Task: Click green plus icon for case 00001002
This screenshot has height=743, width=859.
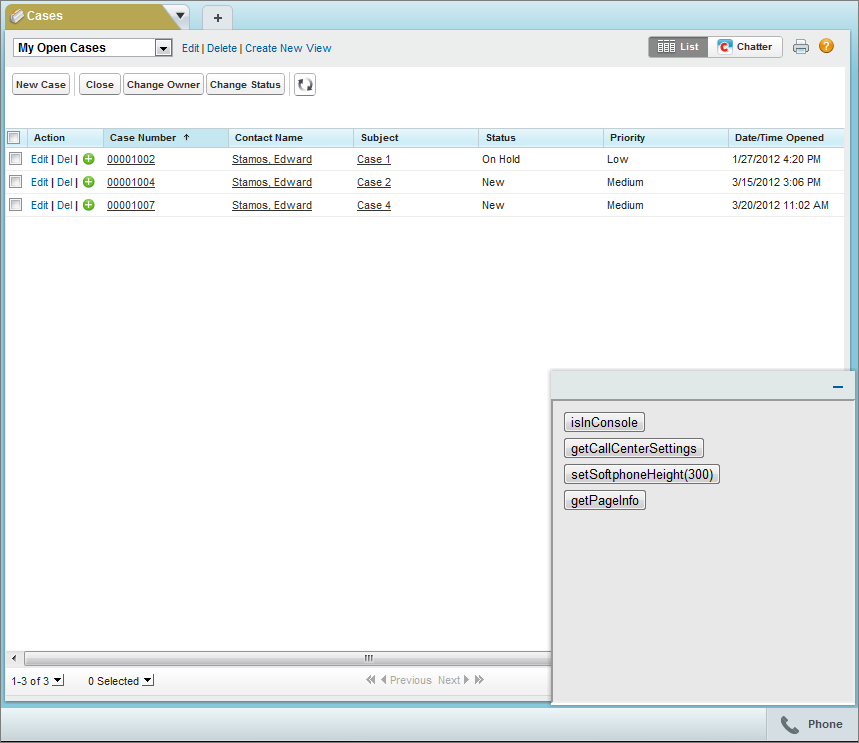Action: pyautogui.click(x=89, y=159)
